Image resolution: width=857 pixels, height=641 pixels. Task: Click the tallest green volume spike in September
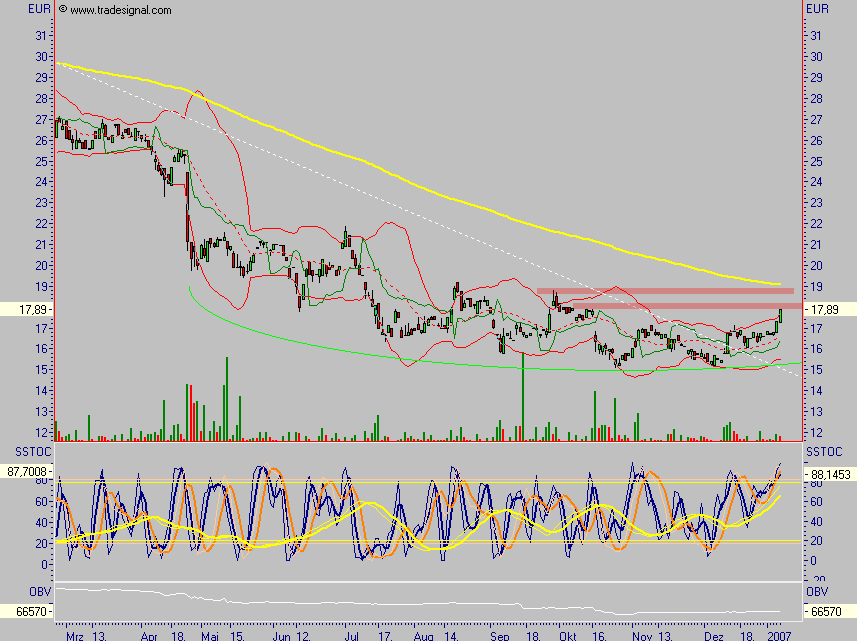(522, 395)
